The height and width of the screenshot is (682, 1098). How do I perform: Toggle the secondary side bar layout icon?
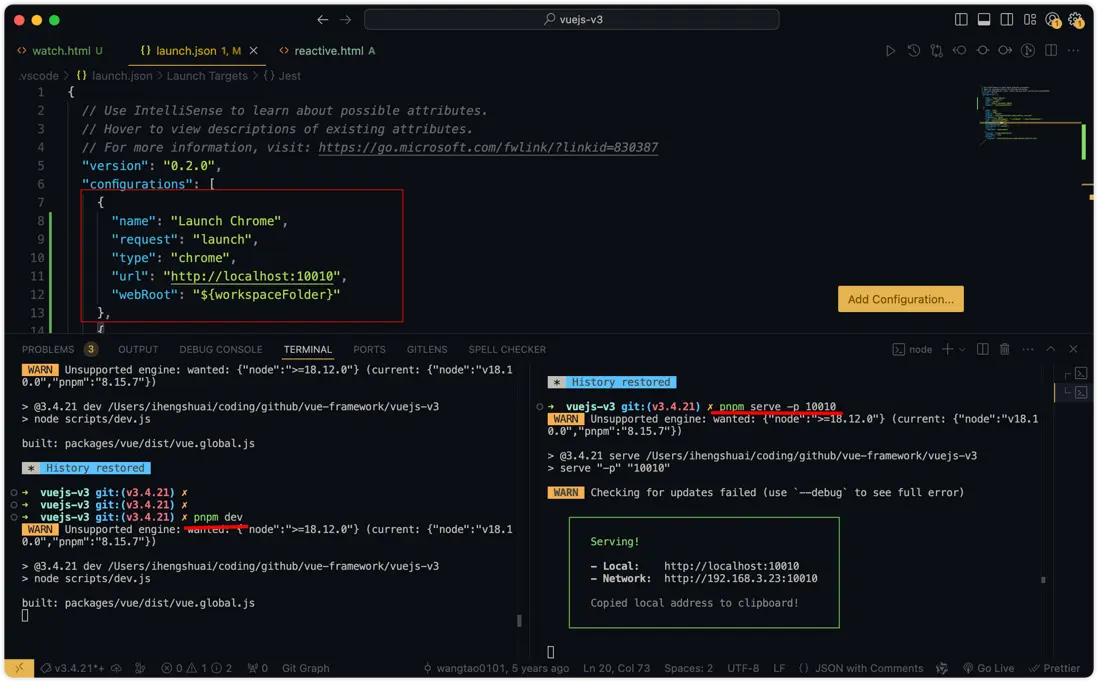point(1006,20)
